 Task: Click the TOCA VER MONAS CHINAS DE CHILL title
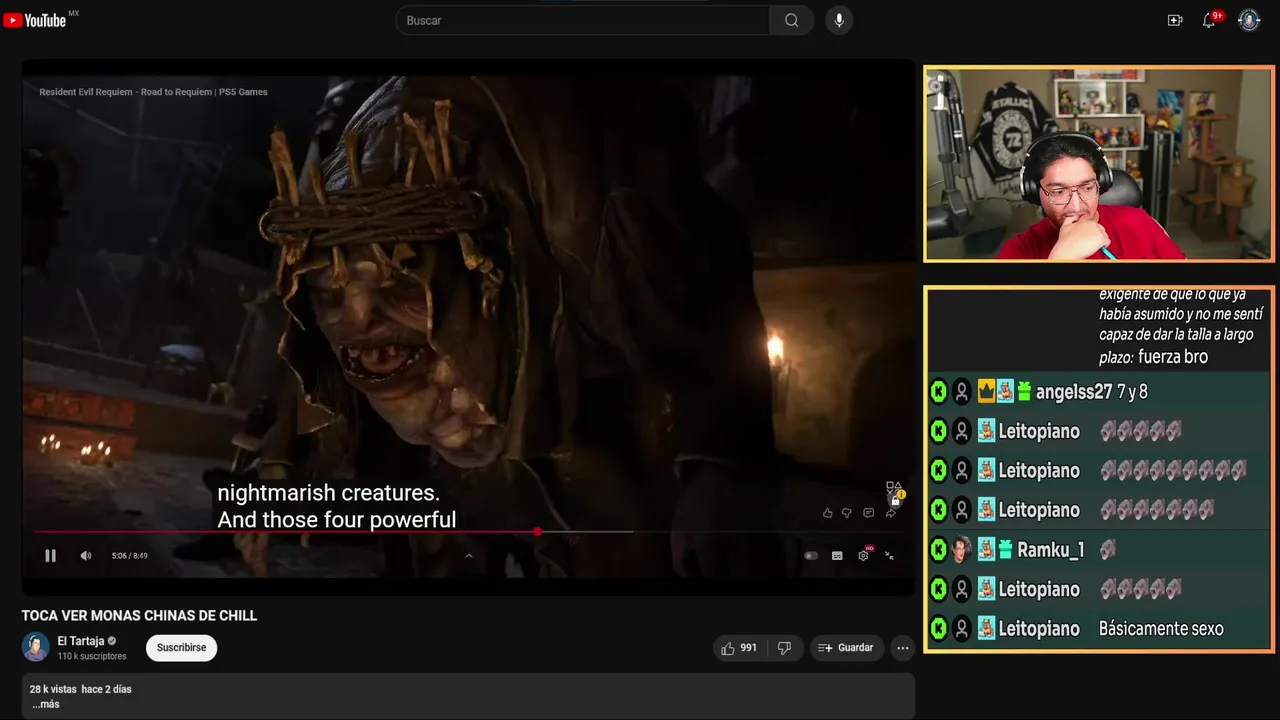click(140, 616)
